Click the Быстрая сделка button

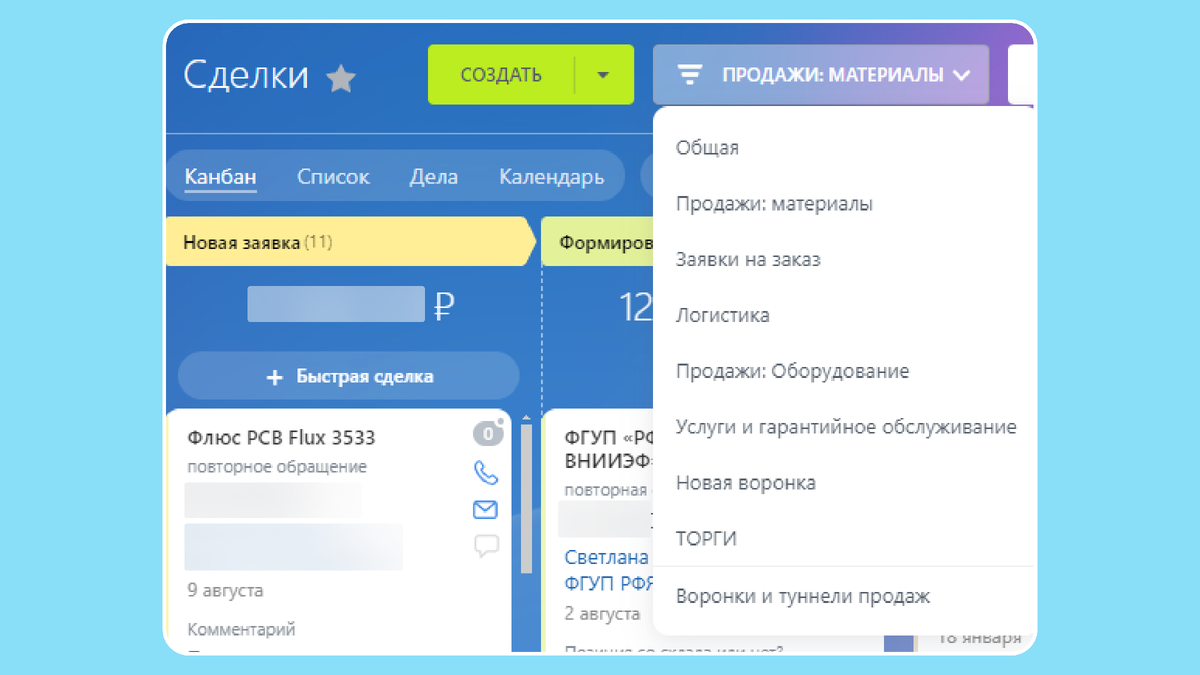[x=349, y=377]
